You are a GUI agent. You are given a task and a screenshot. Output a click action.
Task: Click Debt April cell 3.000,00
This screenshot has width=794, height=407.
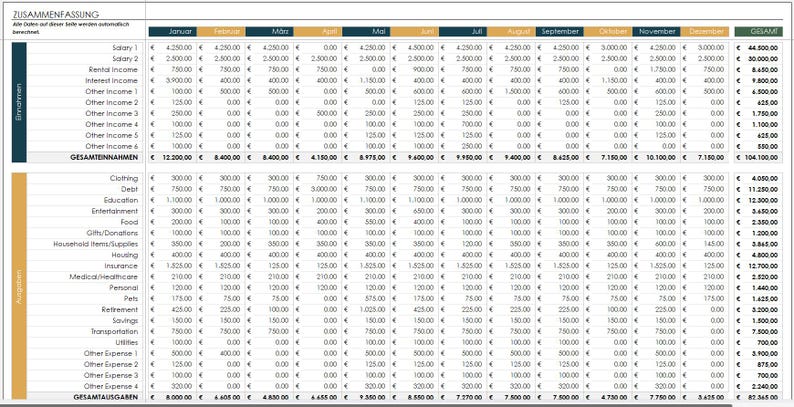pos(318,189)
